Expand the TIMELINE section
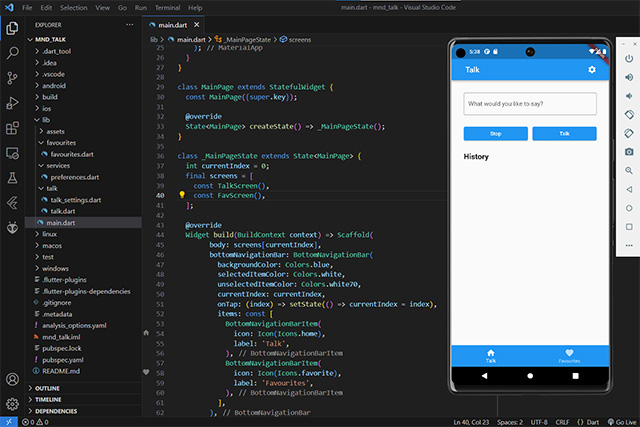Viewport: 640px width, 427px height. [x=48, y=399]
